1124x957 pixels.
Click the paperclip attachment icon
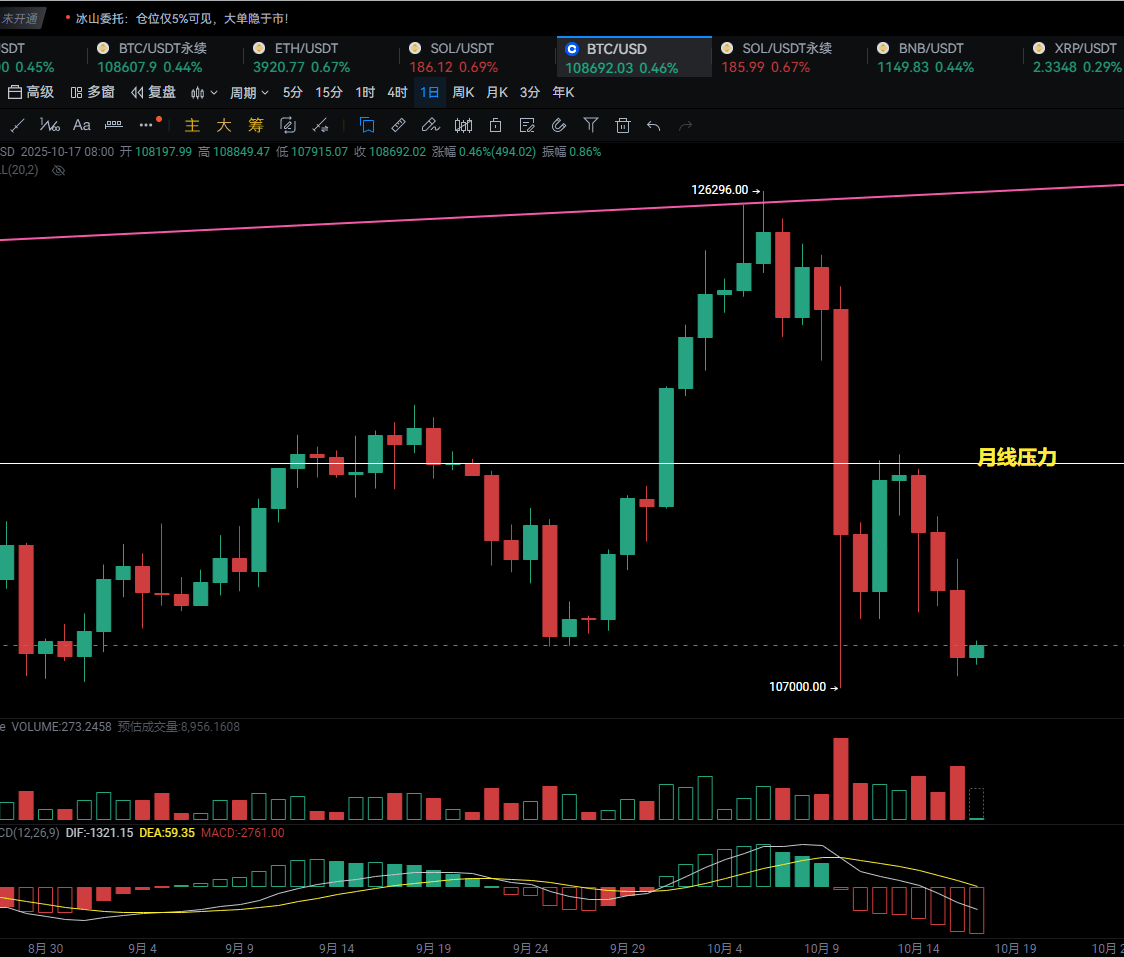(559, 125)
